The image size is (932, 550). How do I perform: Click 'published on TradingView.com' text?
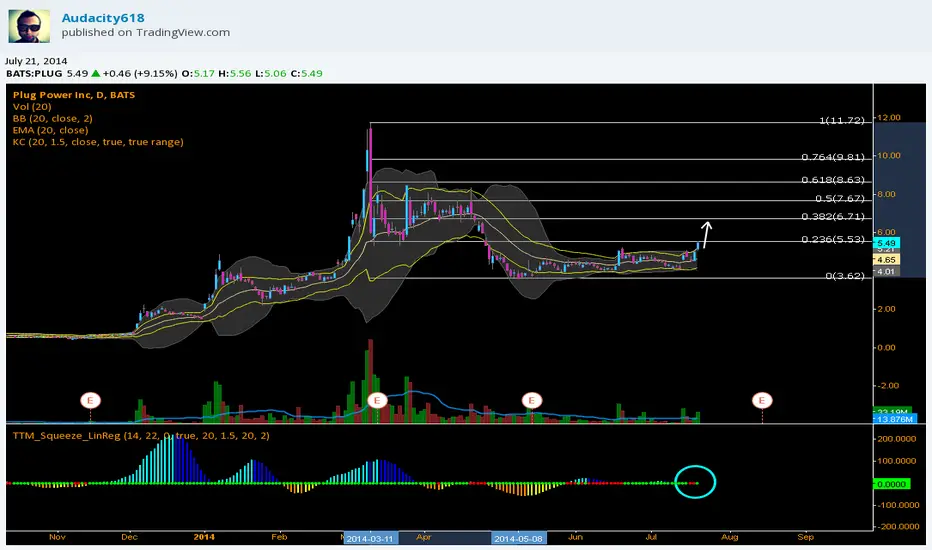pyautogui.click(x=146, y=33)
